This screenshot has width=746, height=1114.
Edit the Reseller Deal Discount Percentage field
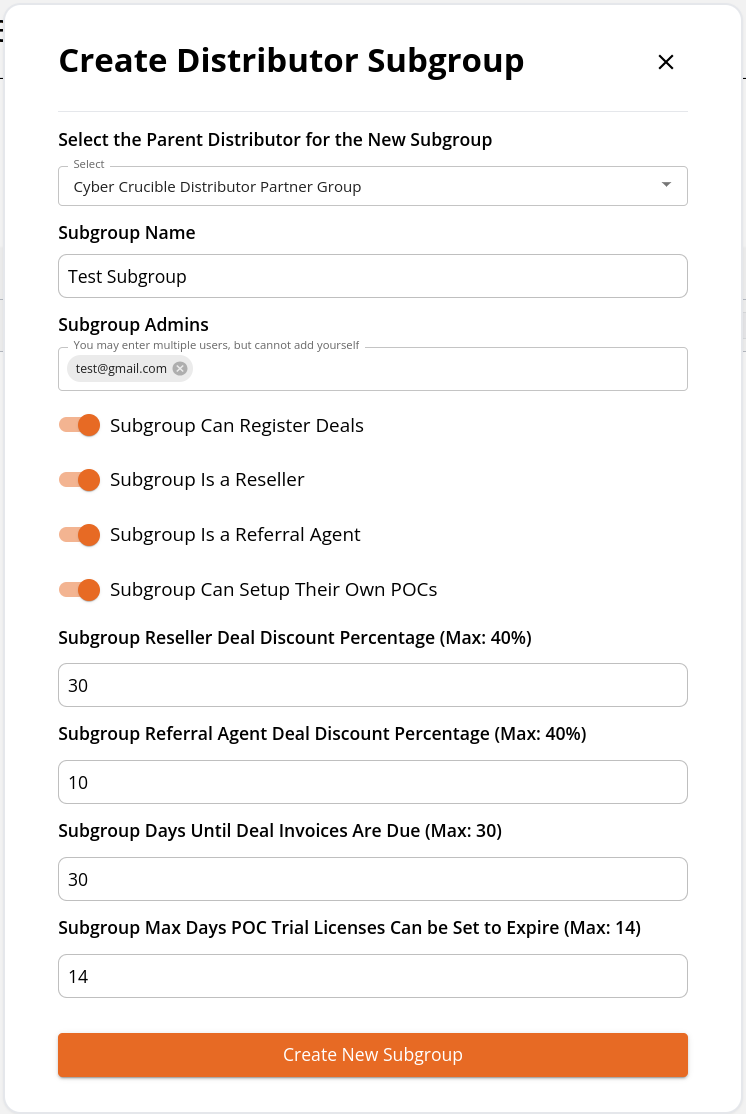tap(373, 686)
